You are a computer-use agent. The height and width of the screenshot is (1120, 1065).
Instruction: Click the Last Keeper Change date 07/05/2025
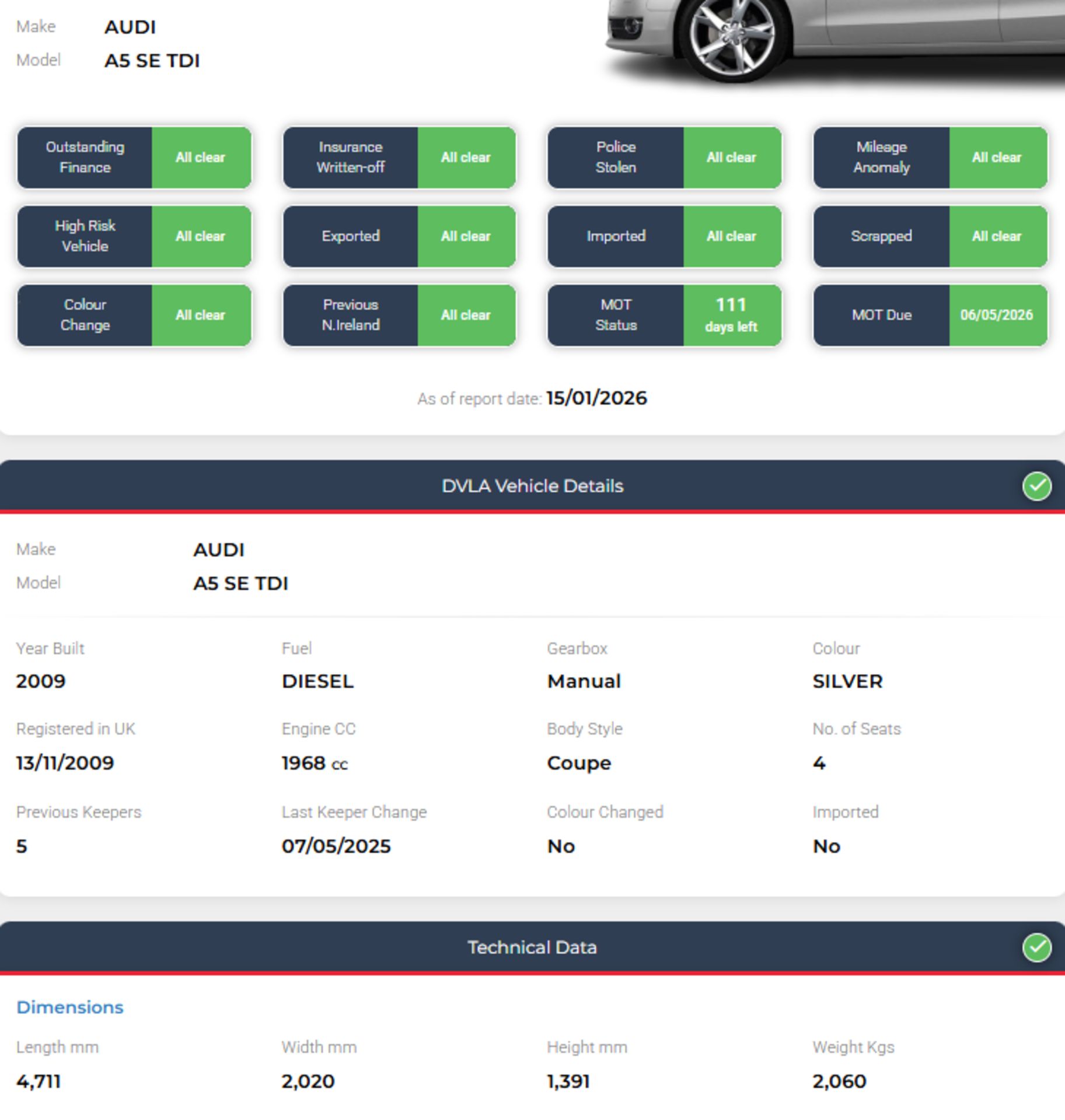coord(336,846)
